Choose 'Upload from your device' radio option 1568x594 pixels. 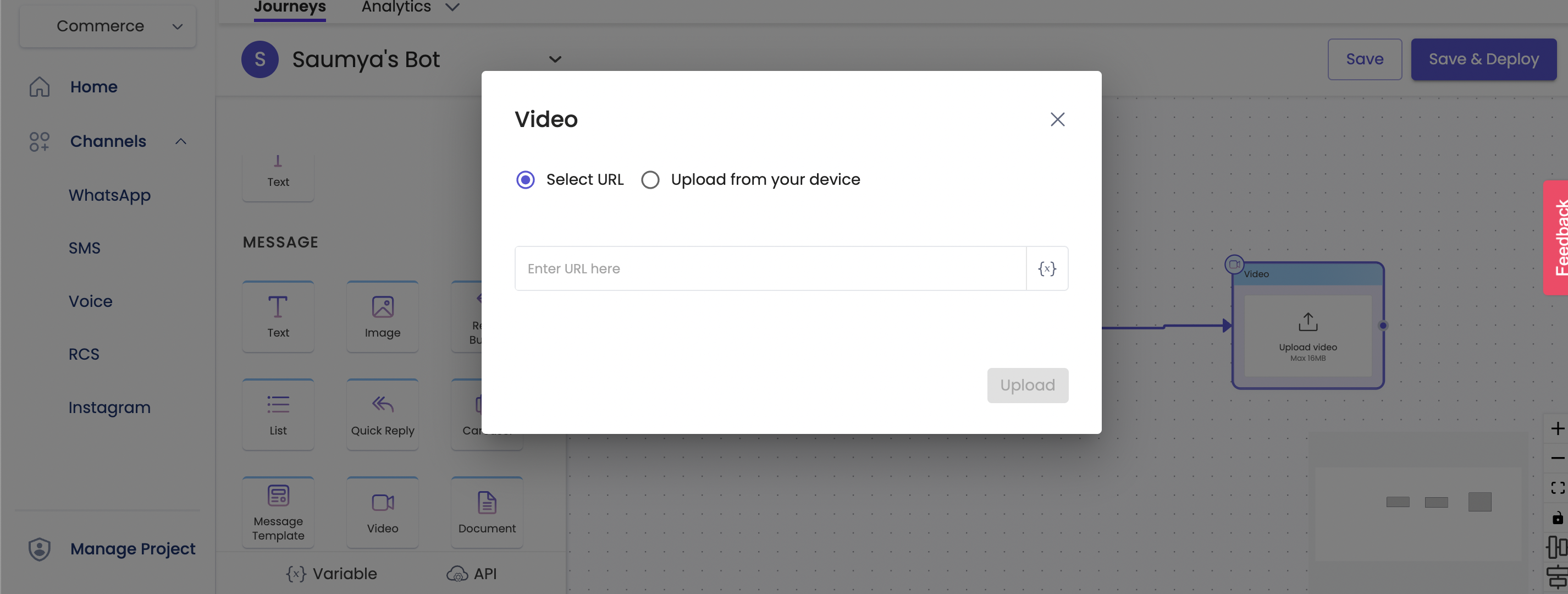coord(650,180)
